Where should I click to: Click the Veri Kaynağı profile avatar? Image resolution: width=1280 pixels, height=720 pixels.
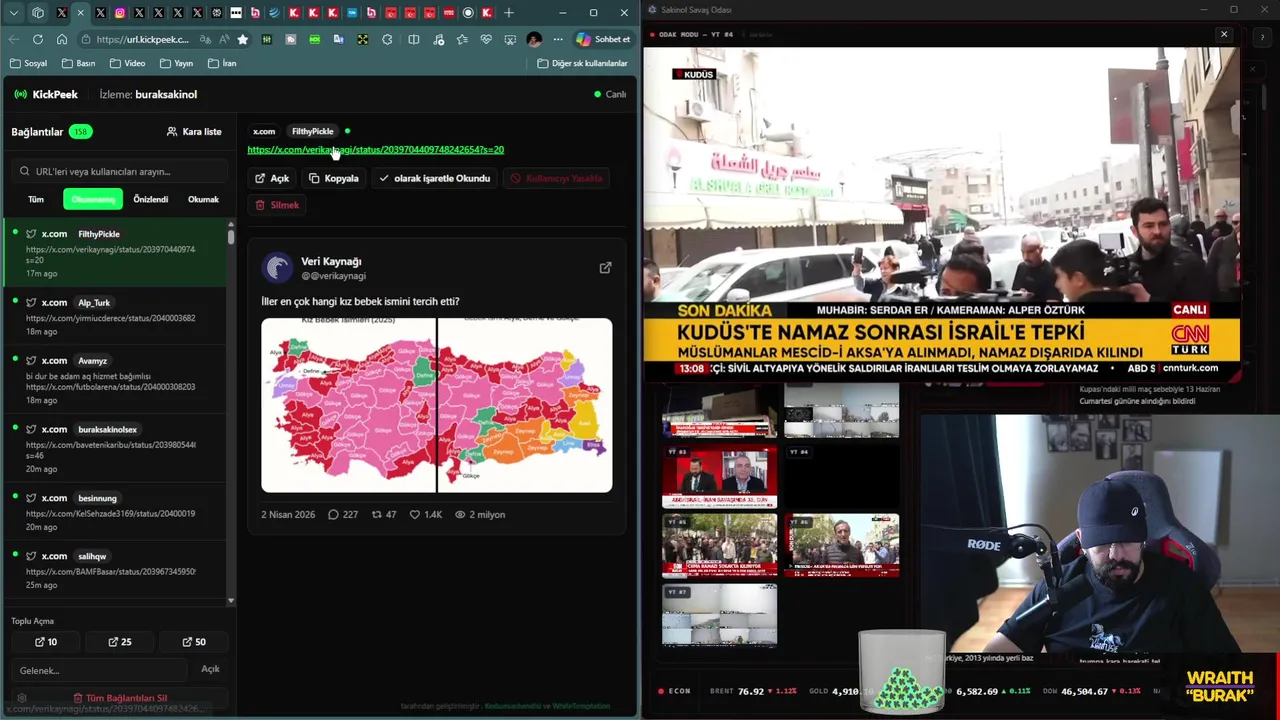coord(277,268)
